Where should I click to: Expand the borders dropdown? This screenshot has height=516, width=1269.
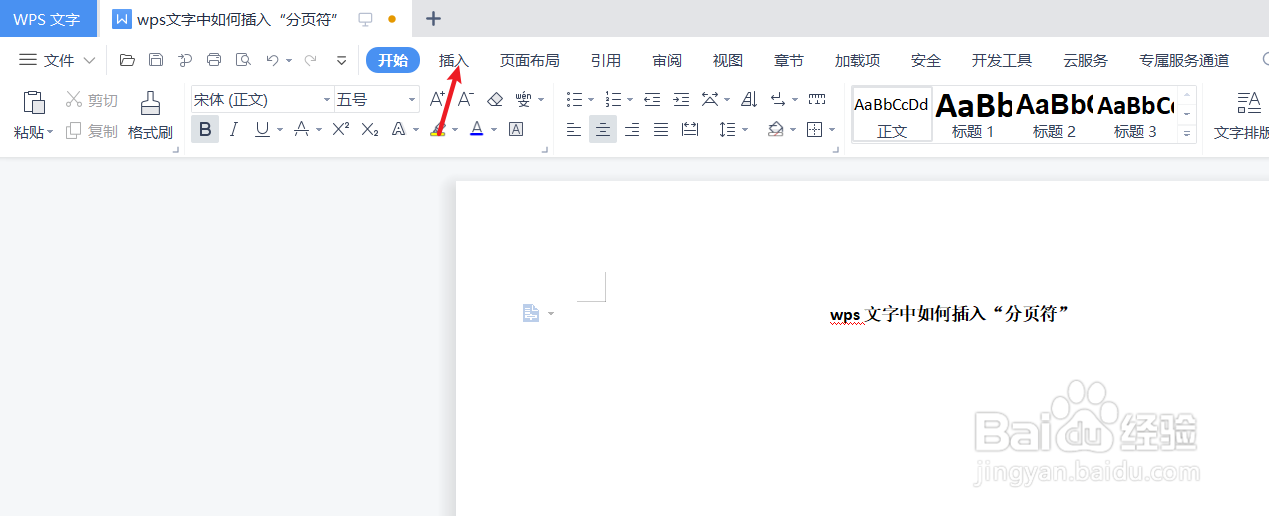tap(833, 129)
